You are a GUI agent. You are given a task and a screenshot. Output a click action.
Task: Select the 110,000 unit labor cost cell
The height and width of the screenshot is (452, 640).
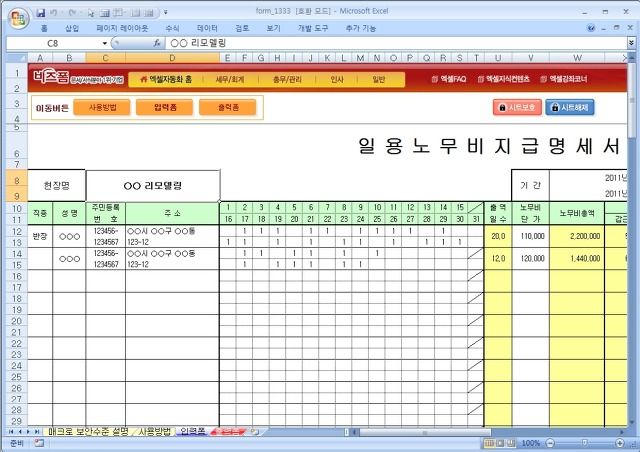(x=531, y=236)
